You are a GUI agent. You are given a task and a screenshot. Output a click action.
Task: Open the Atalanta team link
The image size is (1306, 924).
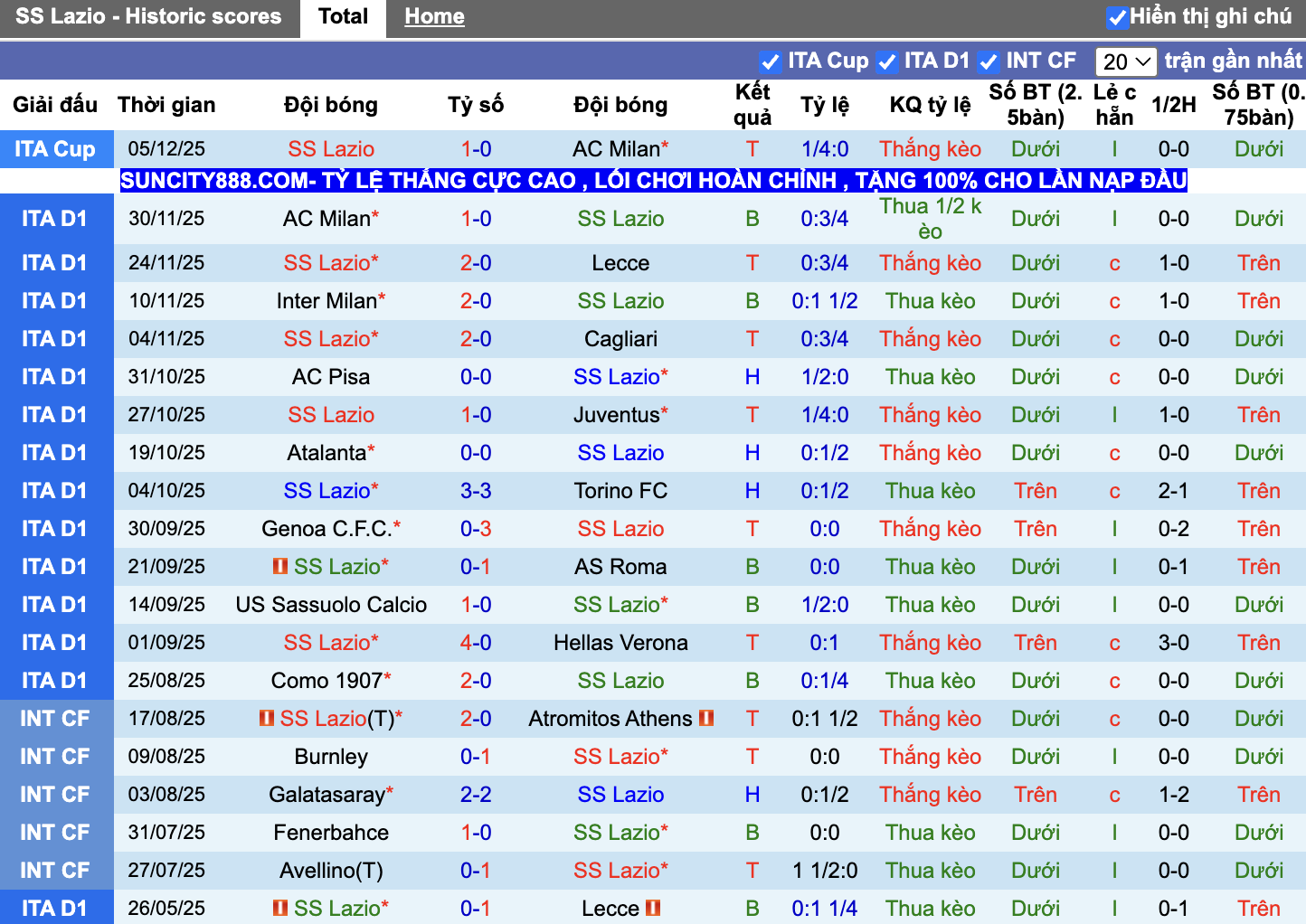pyautogui.click(x=326, y=453)
